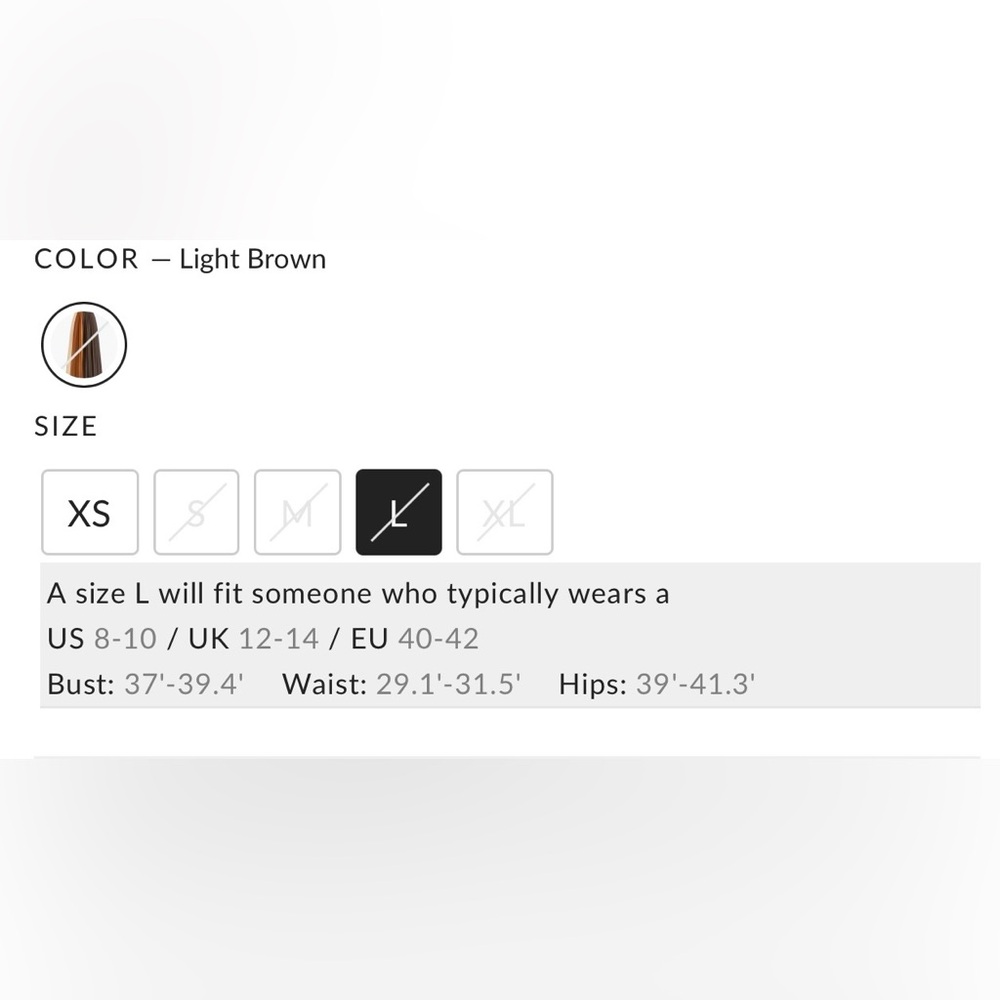Click the COLOR heading label

[86, 259]
